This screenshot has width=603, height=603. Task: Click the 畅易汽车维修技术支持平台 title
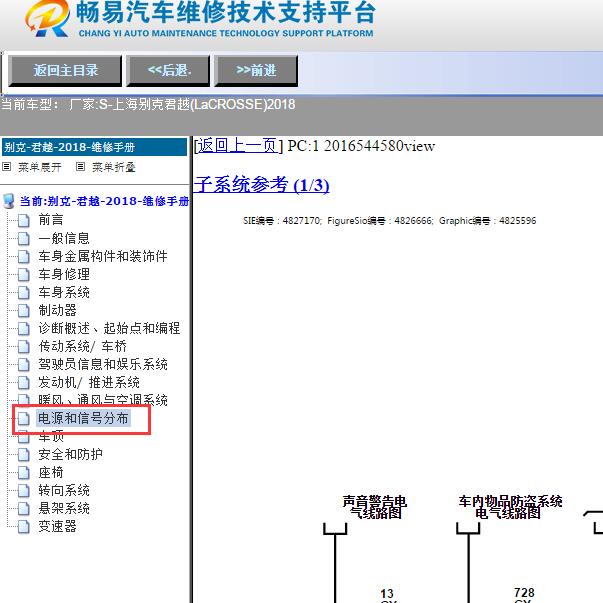[225, 12]
